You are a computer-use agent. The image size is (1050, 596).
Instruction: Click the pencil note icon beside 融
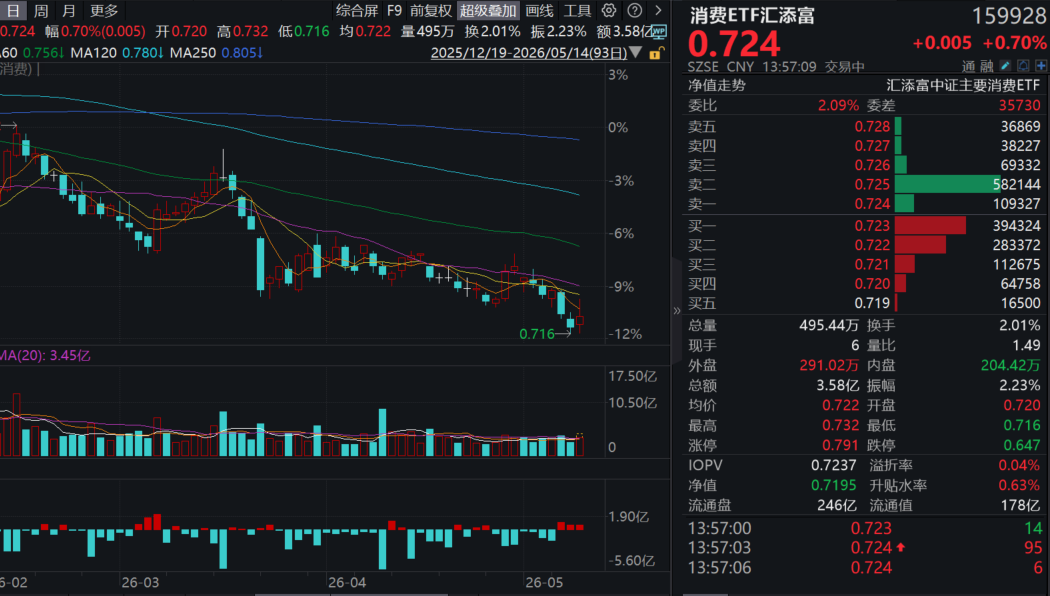pos(1005,66)
